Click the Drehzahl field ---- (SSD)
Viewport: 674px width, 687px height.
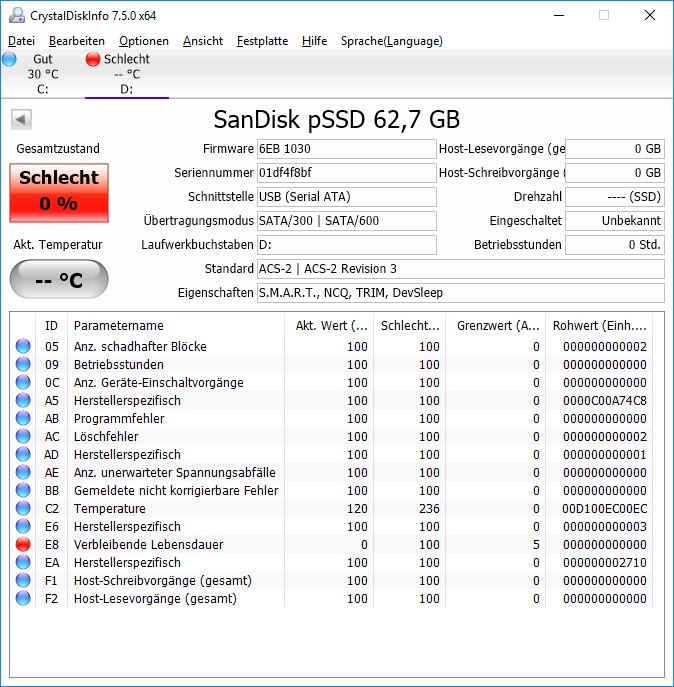coord(615,197)
